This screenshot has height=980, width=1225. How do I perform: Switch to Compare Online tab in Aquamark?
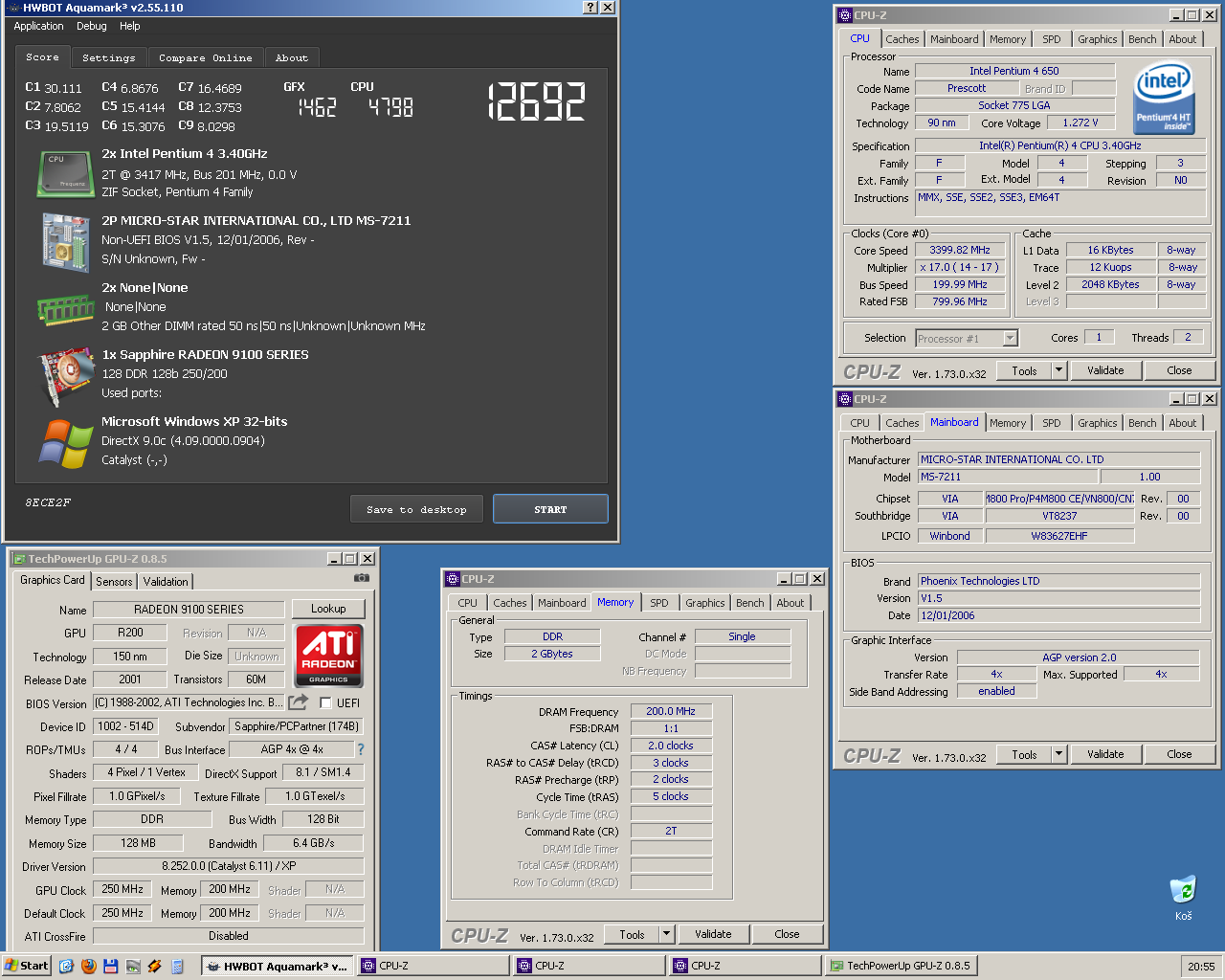(x=206, y=58)
